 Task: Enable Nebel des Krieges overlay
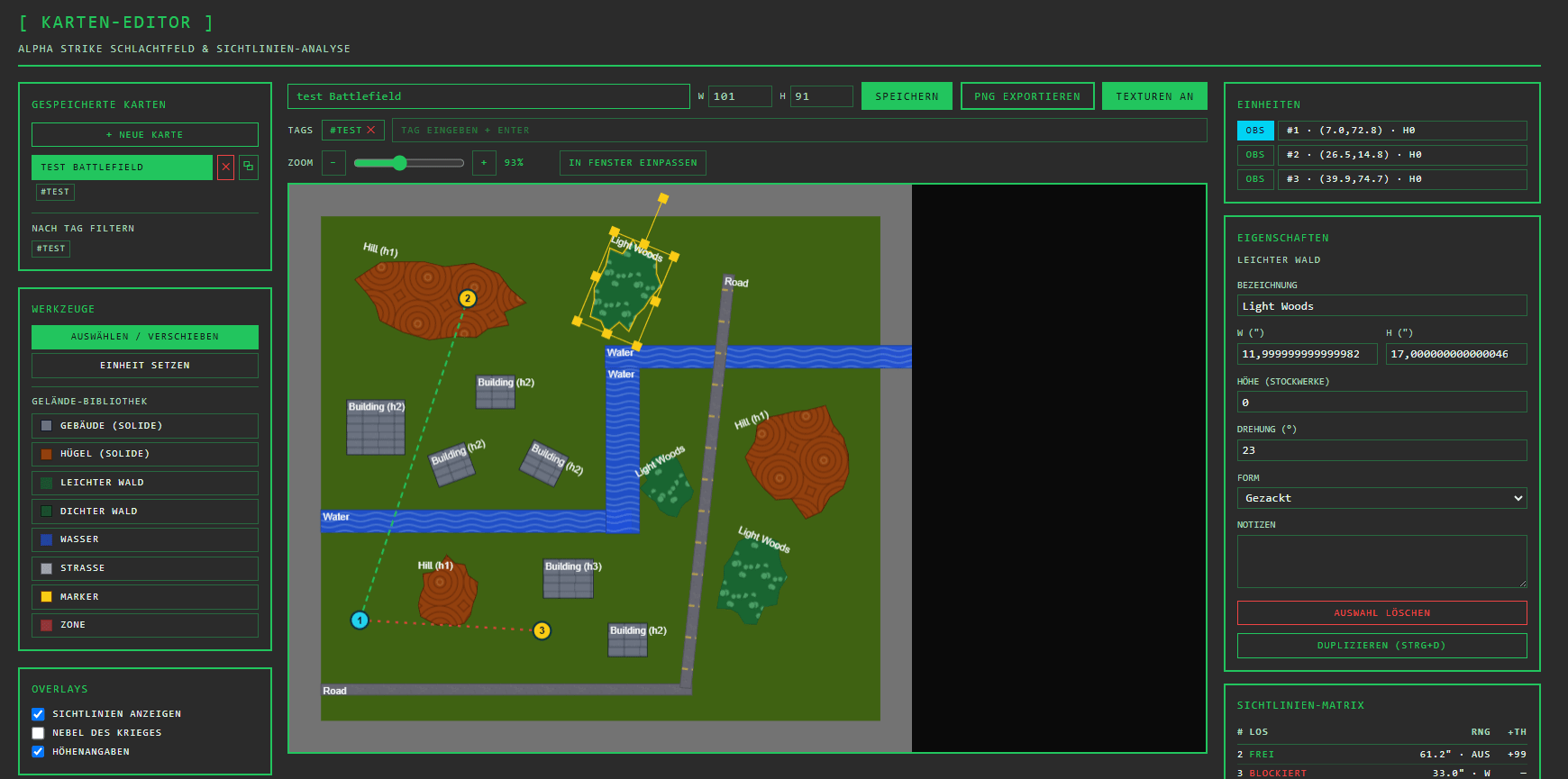38,733
